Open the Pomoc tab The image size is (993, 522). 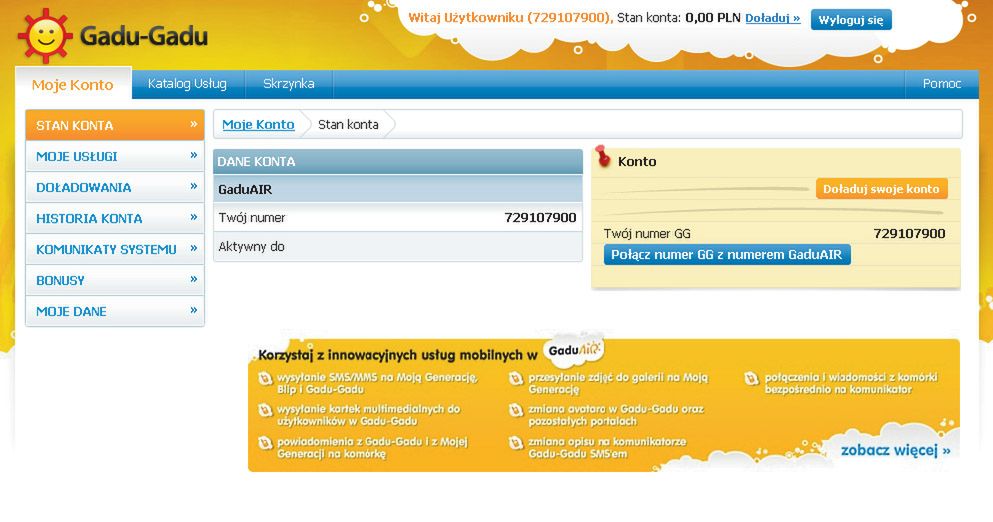942,84
